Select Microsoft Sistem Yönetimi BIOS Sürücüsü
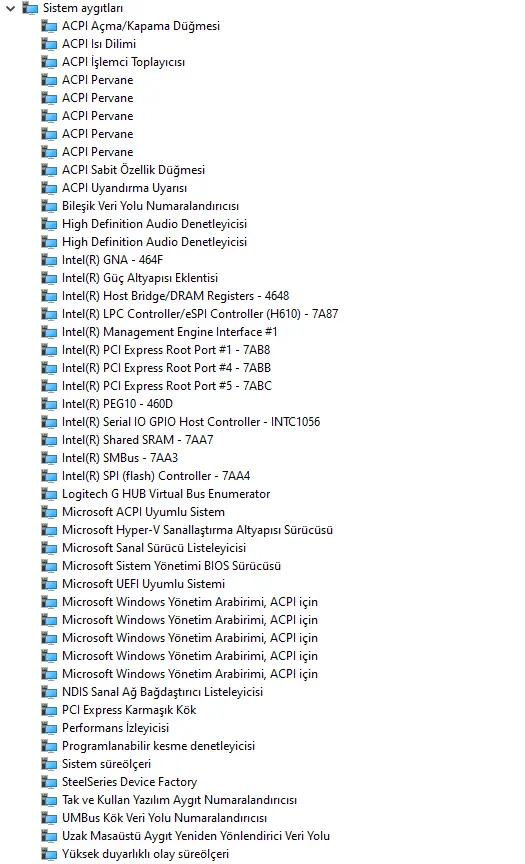The height and width of the screenshot is (864, 525). point(171,566)
